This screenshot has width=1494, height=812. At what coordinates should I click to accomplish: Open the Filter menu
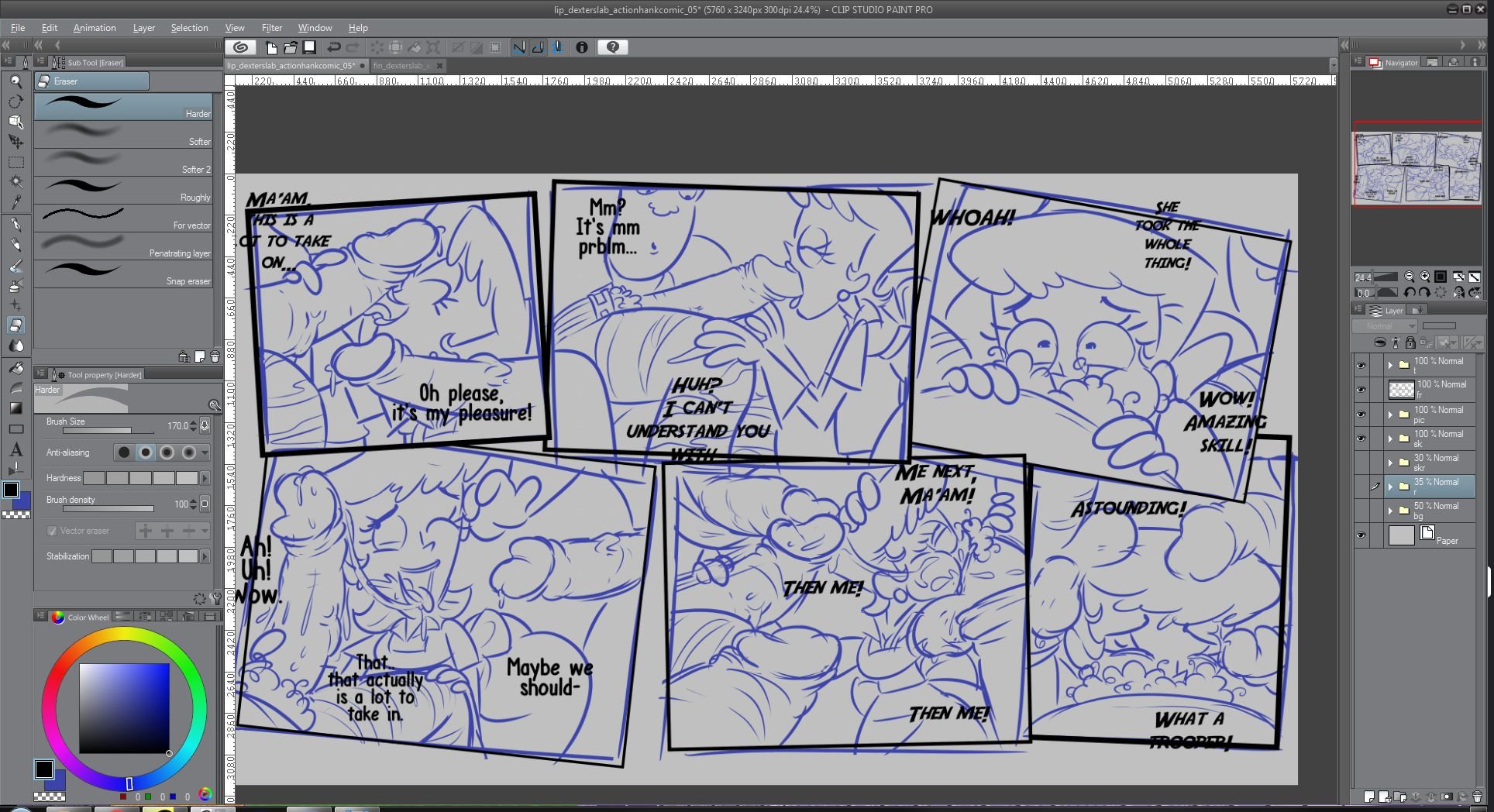271,28
